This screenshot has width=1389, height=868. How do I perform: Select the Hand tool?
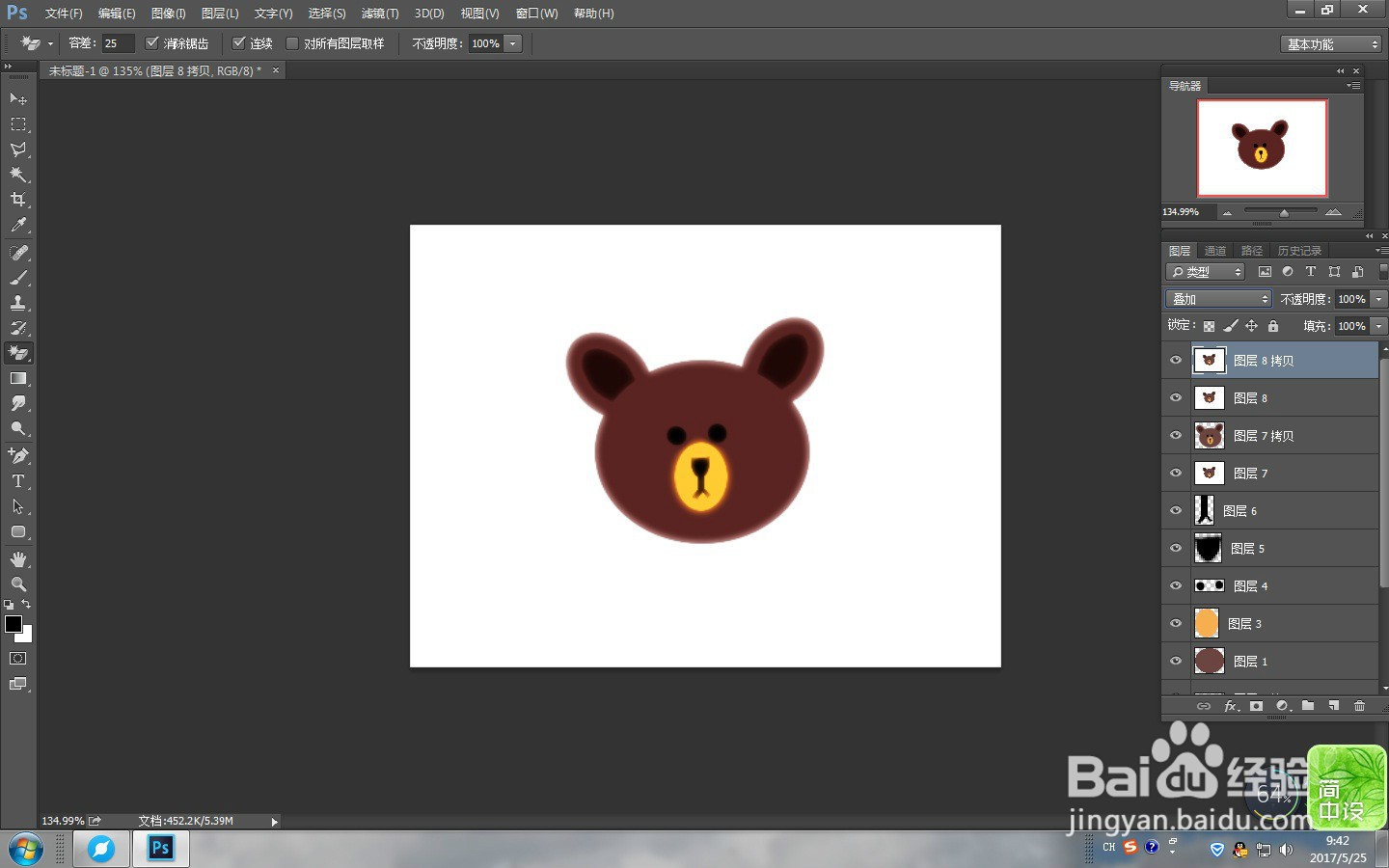(x=18, y=559)
